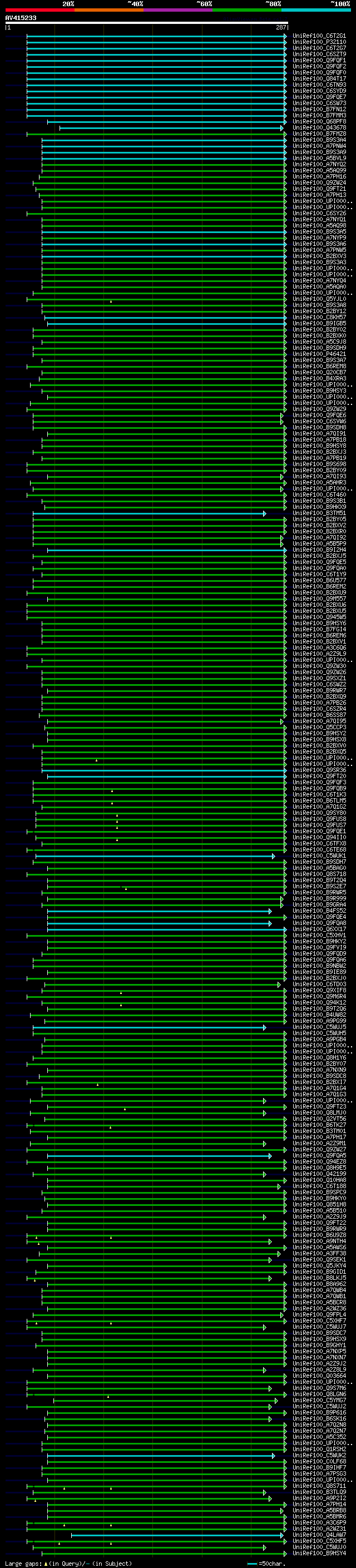Open hit UniRef100_Q84T17
Image resolution: width=356 pixels, height=1568 pixels.
[319, 78]
